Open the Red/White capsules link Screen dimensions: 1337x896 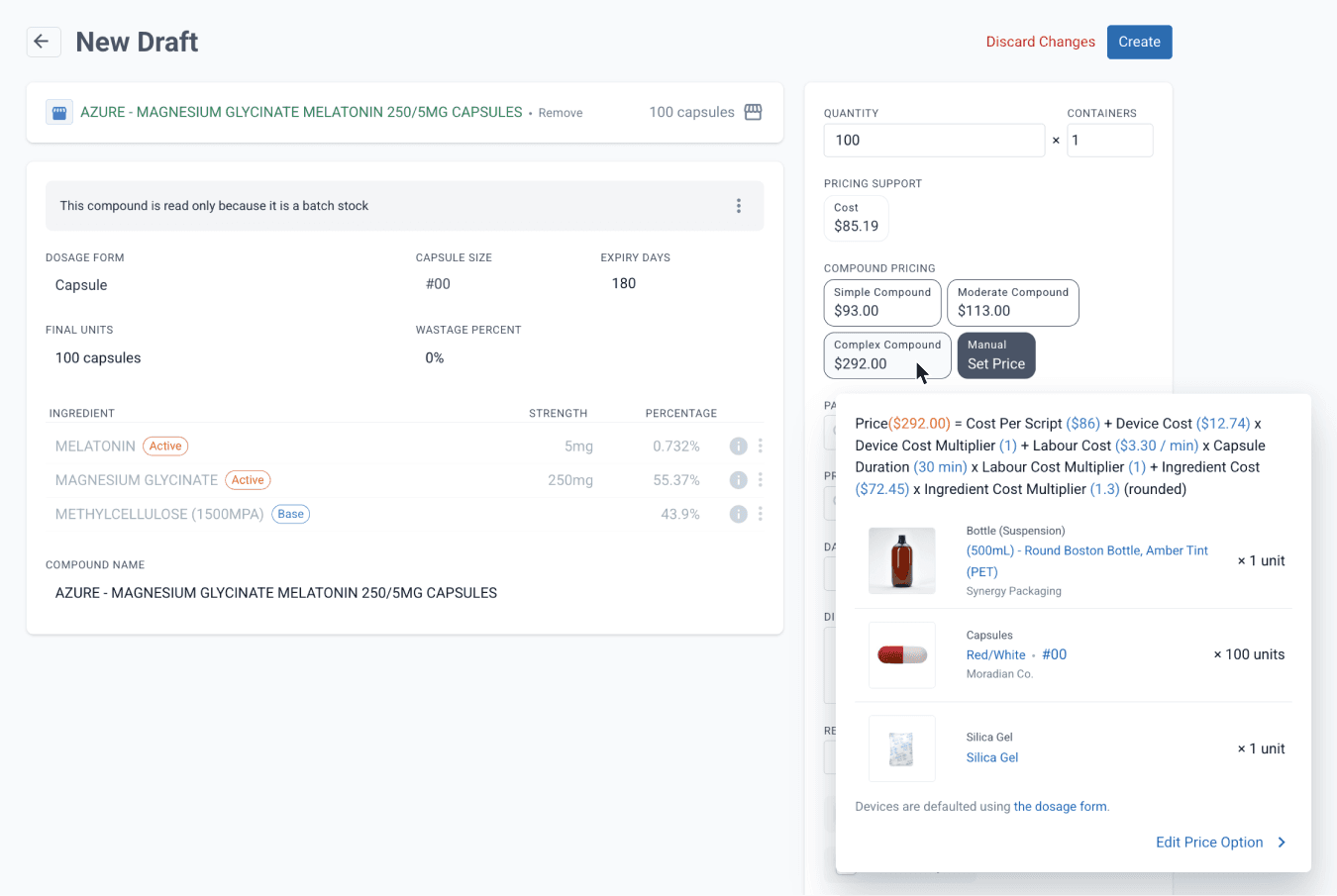point(996,654)
